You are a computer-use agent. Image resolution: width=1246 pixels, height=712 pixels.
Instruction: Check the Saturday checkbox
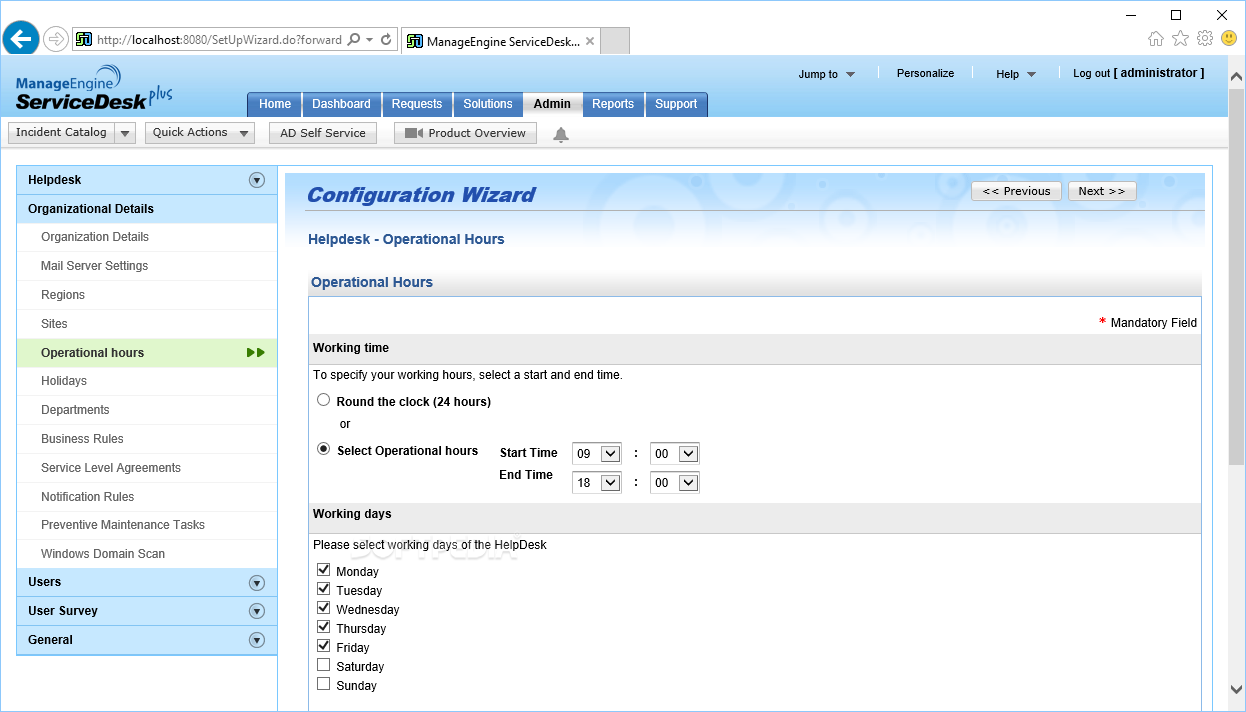pyautogui.click(x=323, y=665)
